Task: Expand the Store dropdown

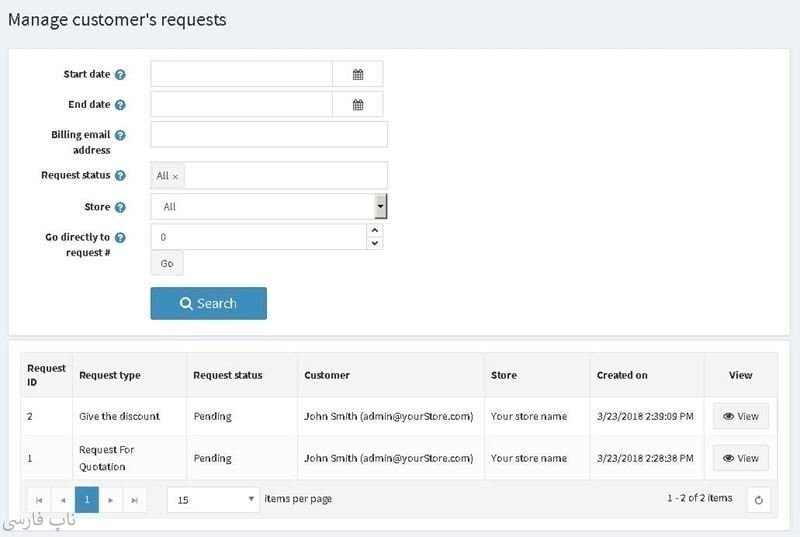Action: 380,206
